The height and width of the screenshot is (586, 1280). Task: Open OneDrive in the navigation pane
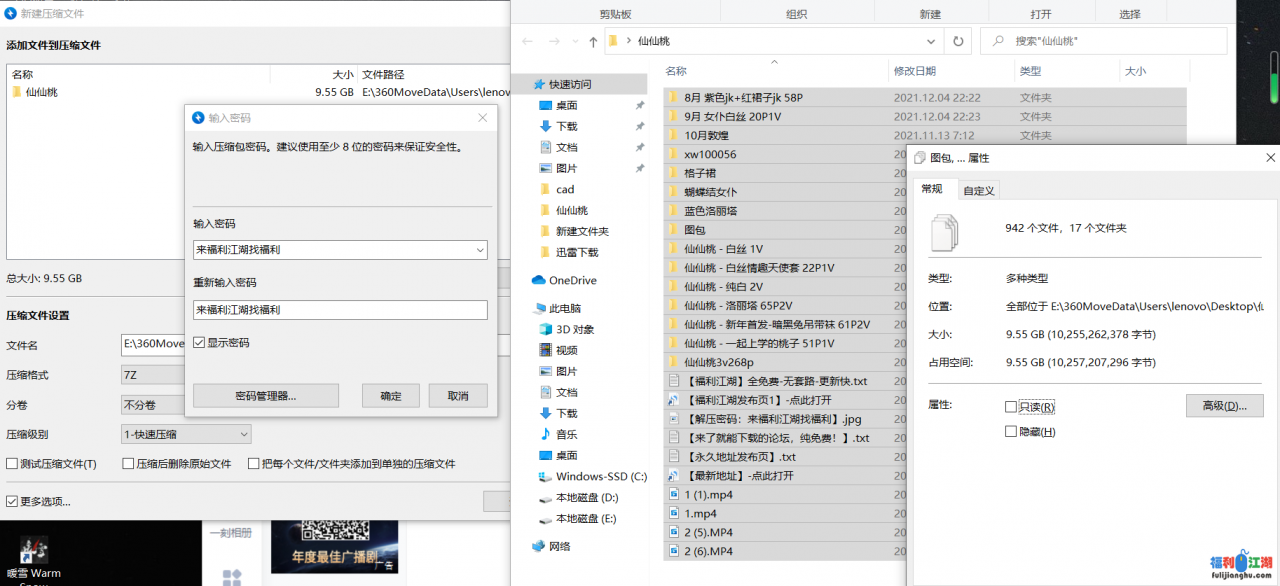(x=571, y=280)
